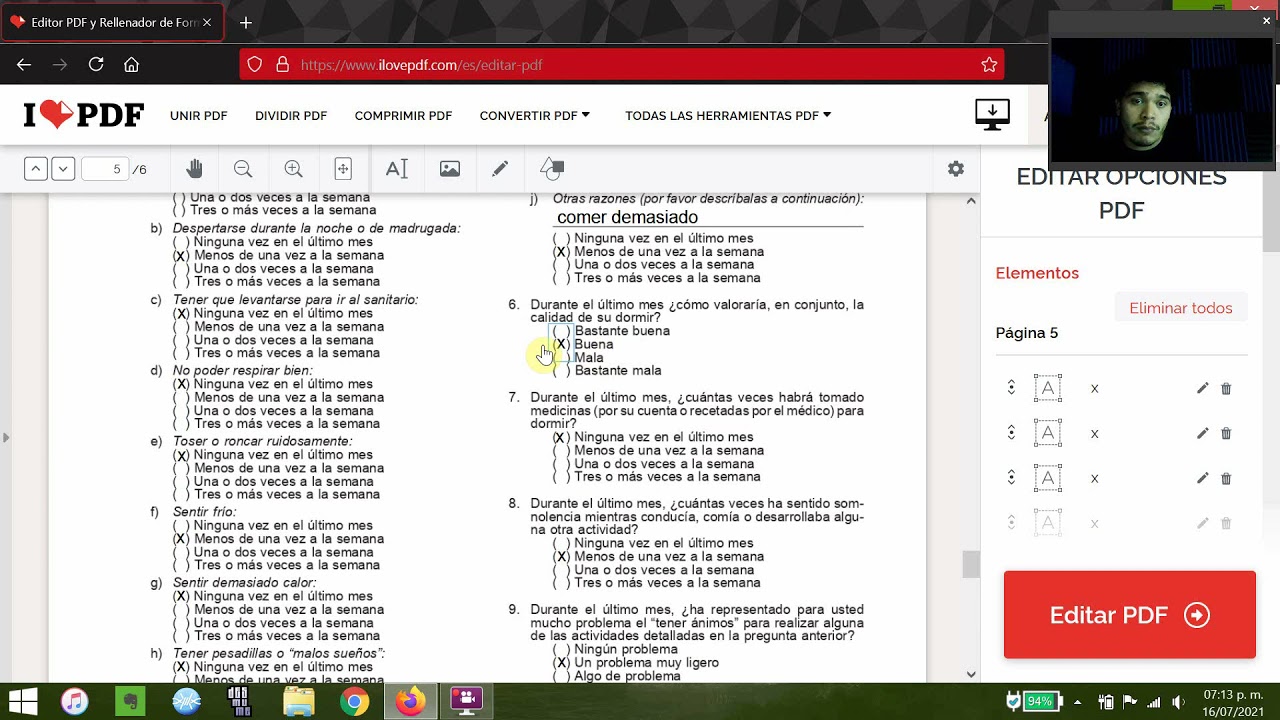The width and height of the screenshot is (1280, 720).
Task: Open the CONVERTIR PDF dropdown
Action: pos(535,116)
